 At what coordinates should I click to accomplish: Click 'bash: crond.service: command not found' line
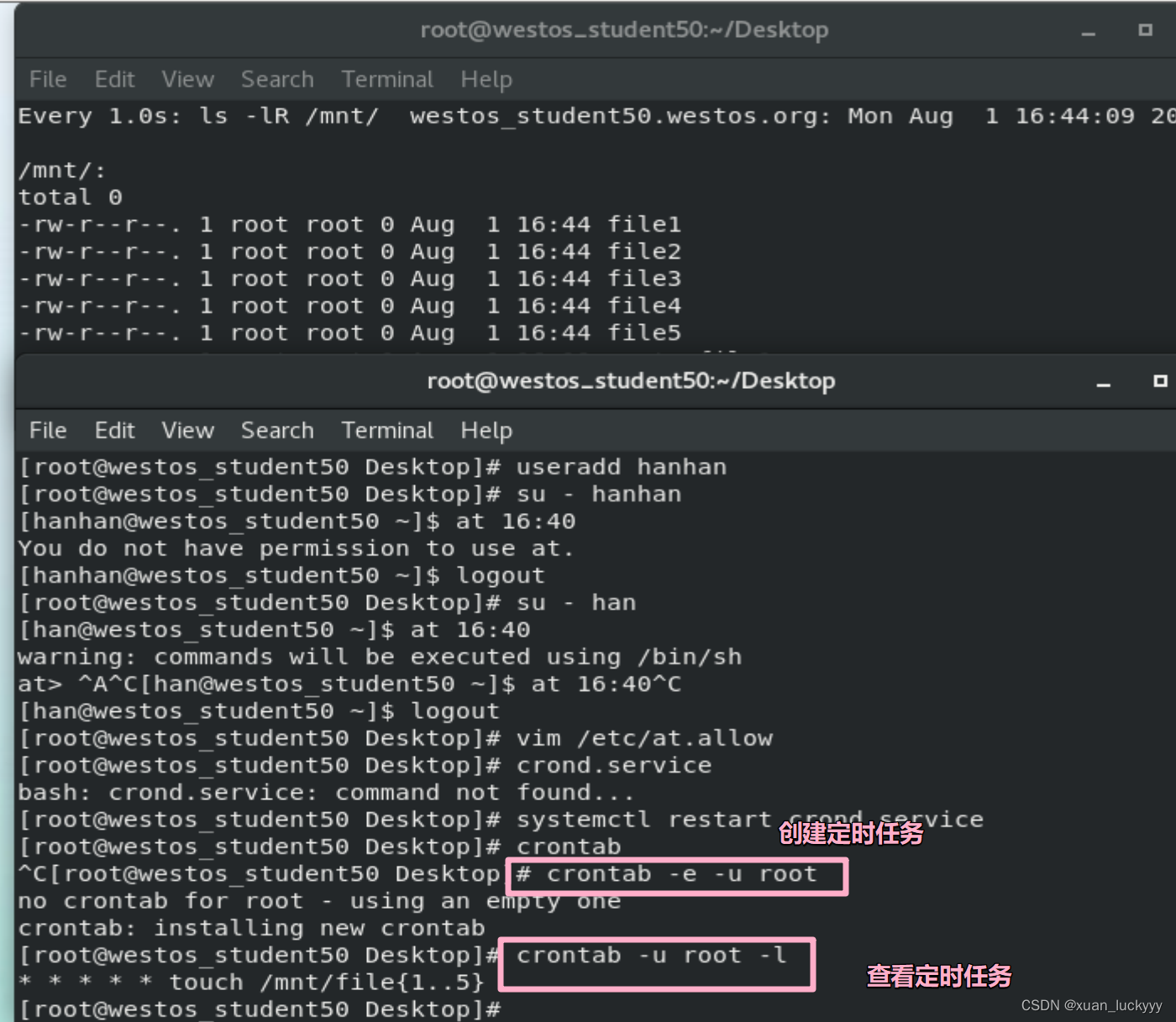326,793
